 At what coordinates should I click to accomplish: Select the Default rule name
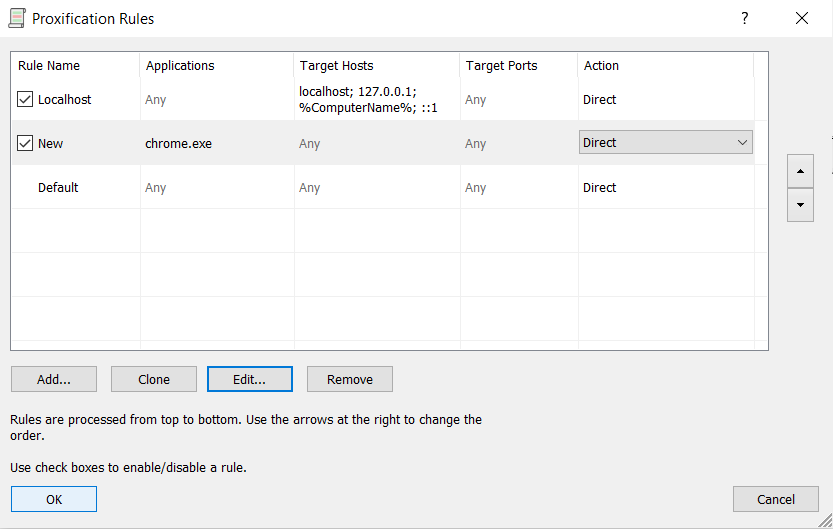point(58,187)
